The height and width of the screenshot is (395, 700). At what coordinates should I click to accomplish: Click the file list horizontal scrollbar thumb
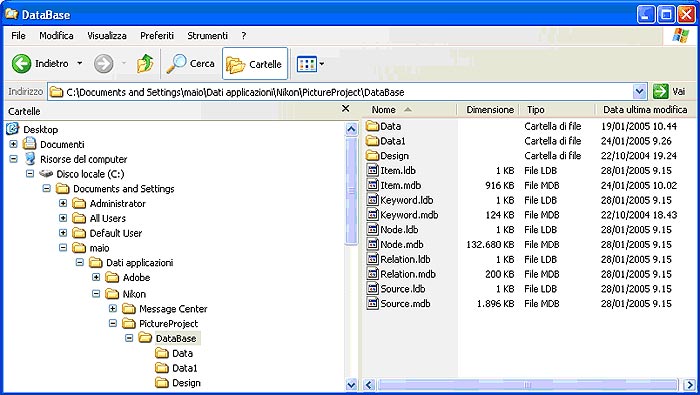tap(527, 384)
